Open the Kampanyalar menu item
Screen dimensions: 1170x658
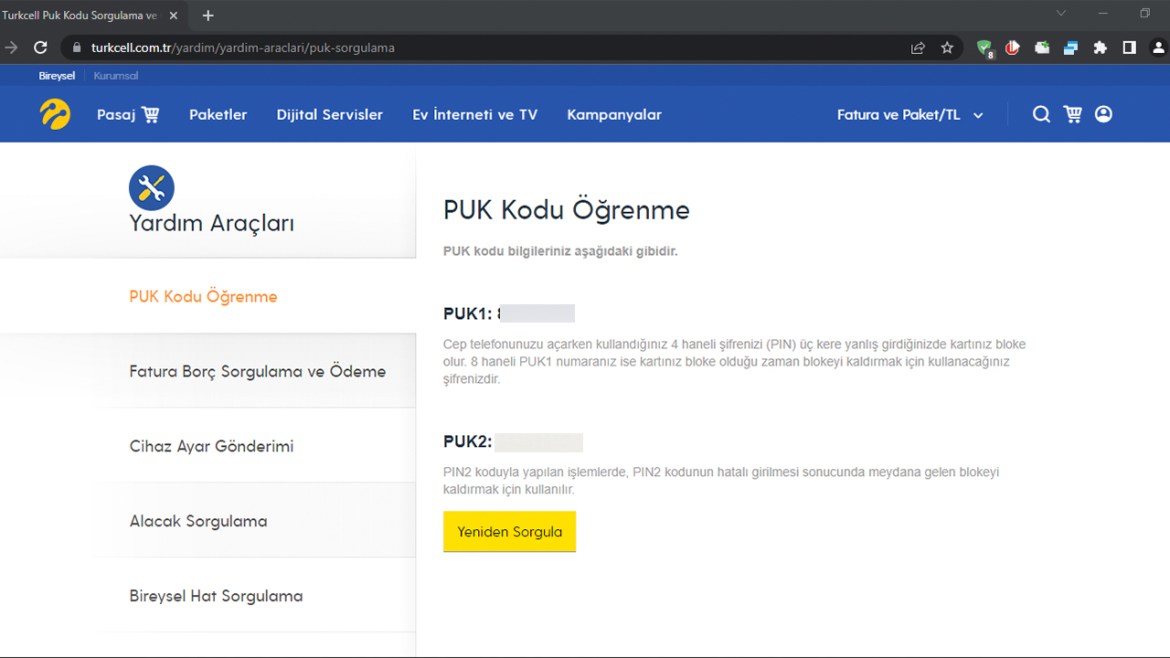[x=613, y=114]
